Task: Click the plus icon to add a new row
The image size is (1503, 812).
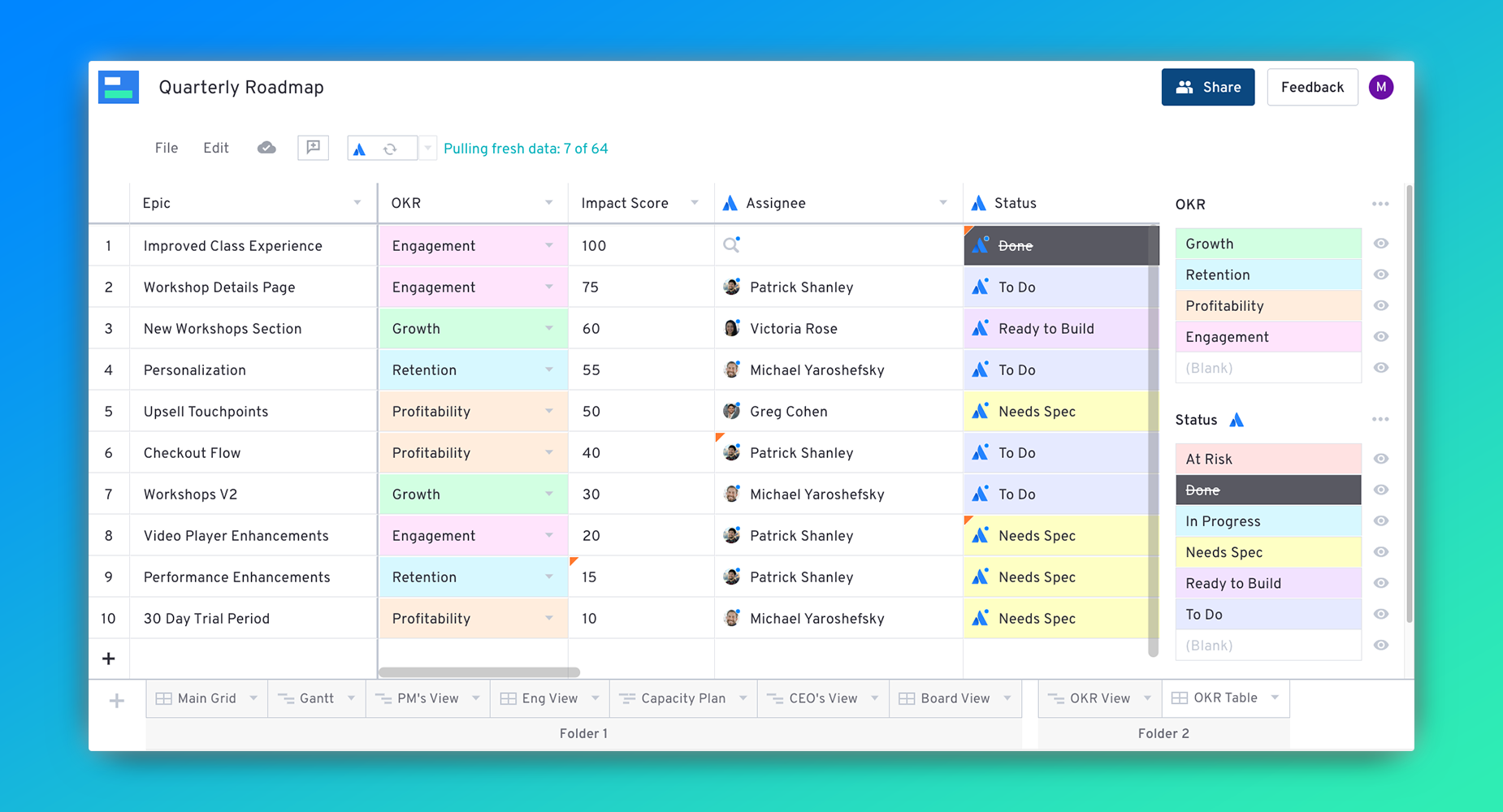Action: click(x=109, y=659)
